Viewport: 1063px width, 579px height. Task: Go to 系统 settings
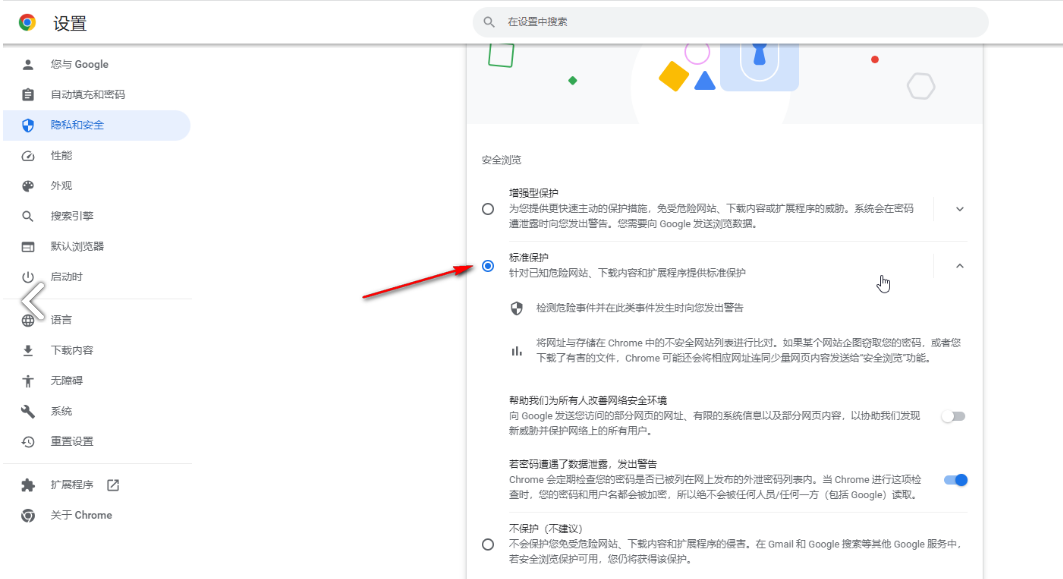[x=97, y=412]
